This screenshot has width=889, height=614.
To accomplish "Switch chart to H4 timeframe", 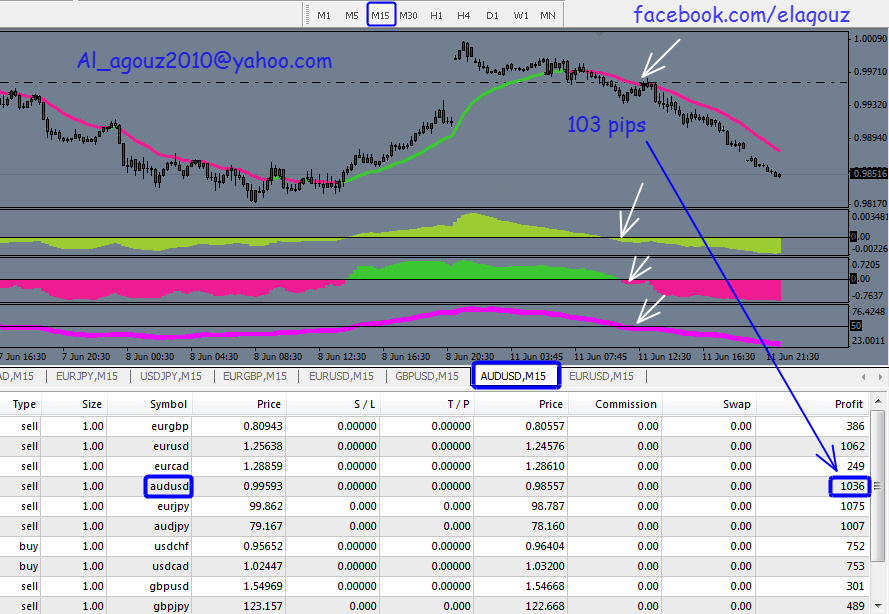I will [x=463, y=15].
